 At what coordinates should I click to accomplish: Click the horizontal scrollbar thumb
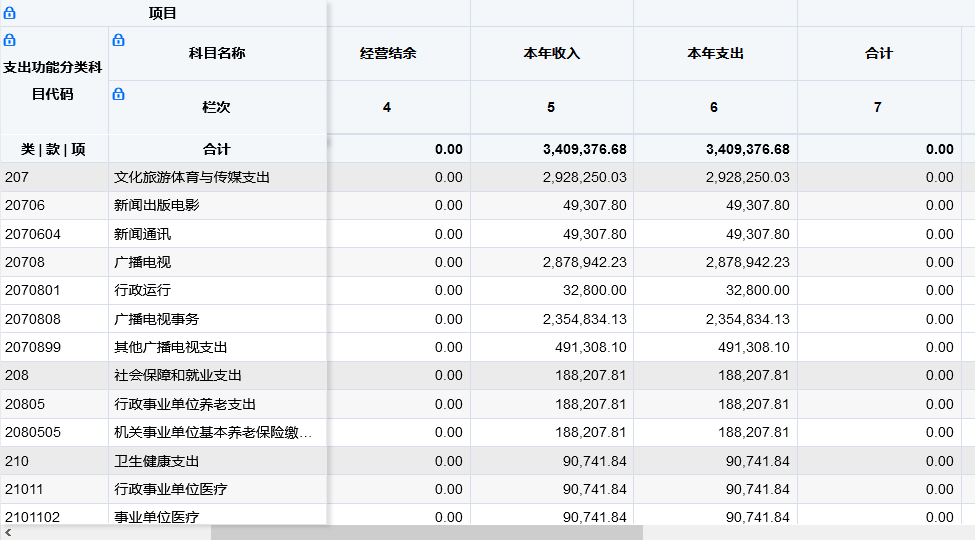427,533
